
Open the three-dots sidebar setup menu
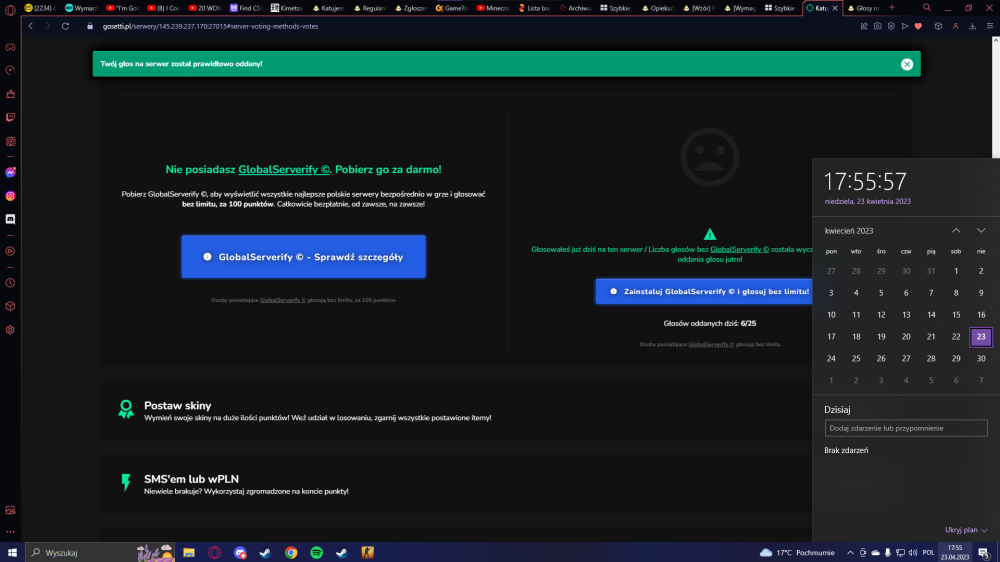(x=10, y=531)
